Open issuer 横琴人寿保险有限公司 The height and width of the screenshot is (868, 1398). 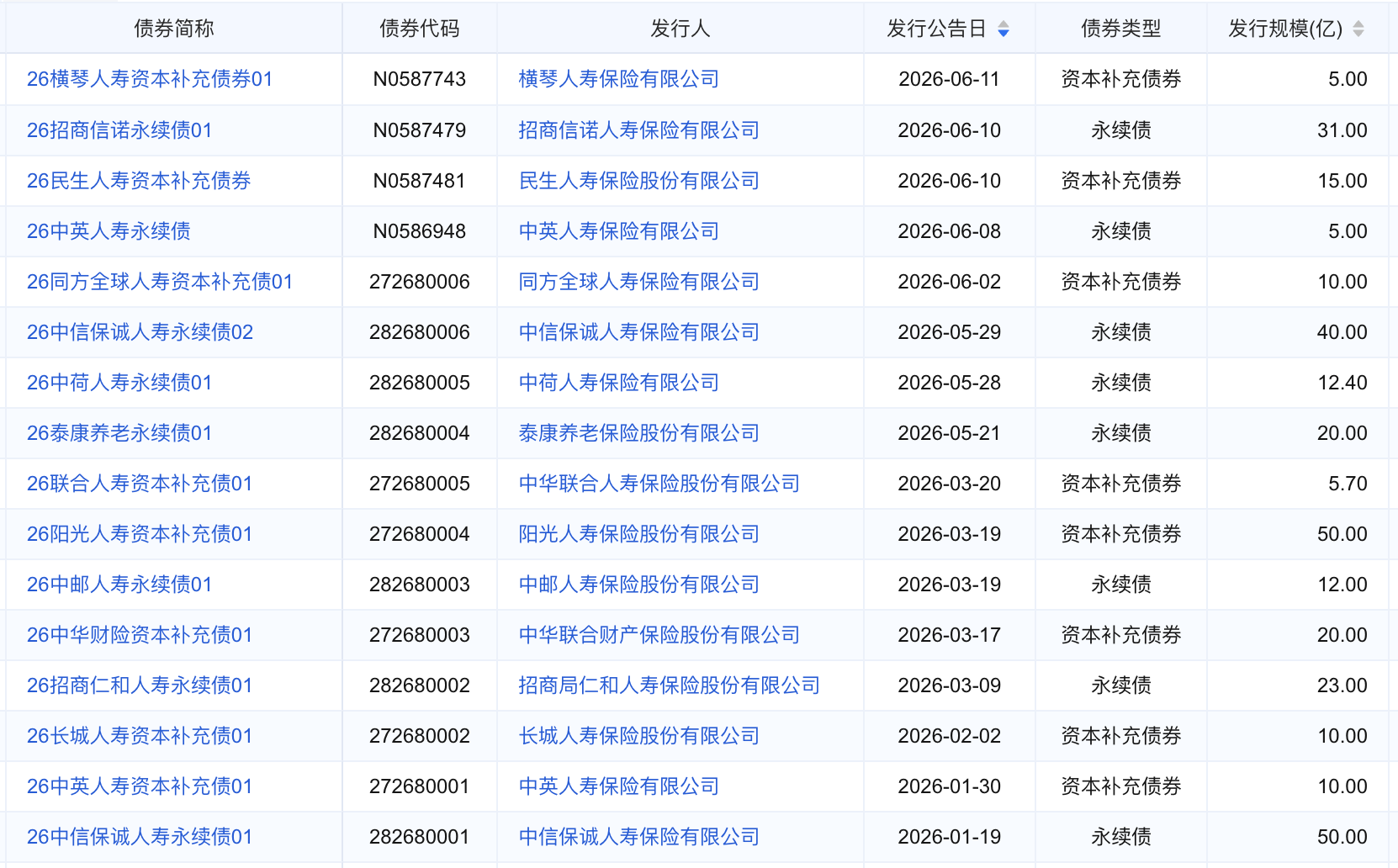point(619,79)
